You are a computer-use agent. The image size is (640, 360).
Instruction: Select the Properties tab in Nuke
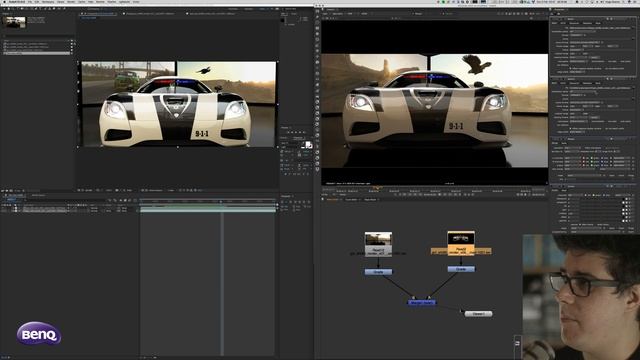559,9
